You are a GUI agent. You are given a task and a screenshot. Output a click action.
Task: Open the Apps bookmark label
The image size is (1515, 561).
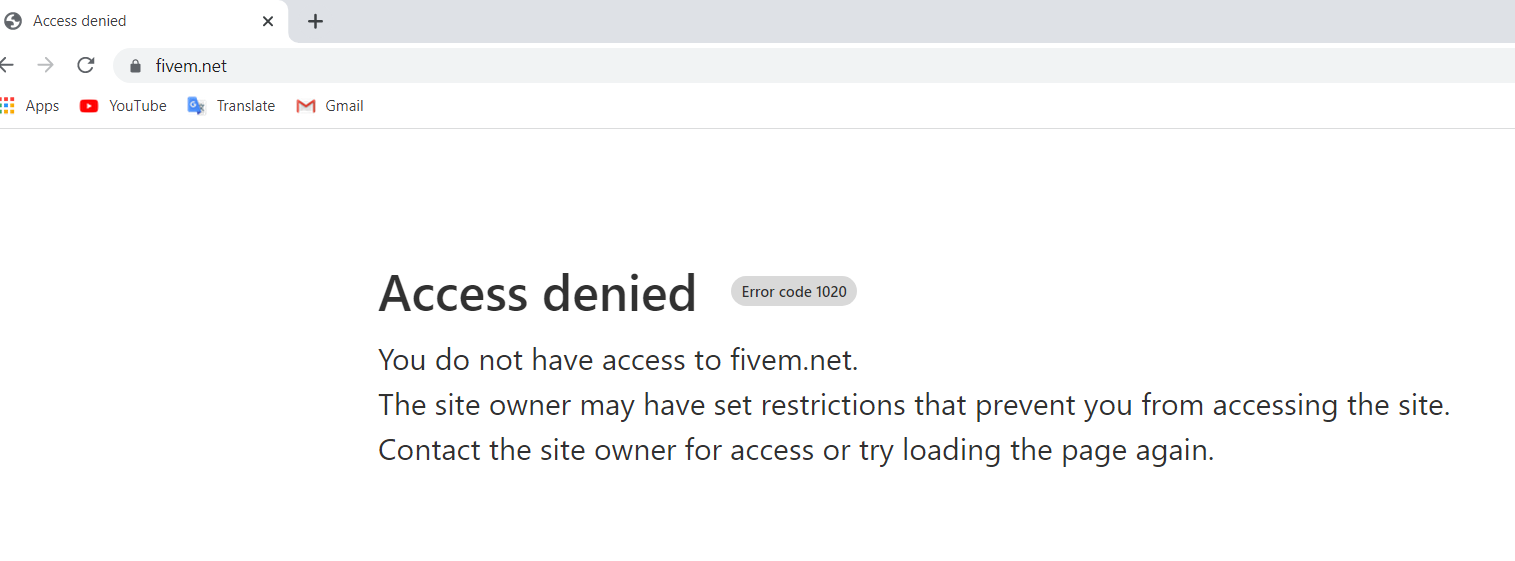pos(42,106)
